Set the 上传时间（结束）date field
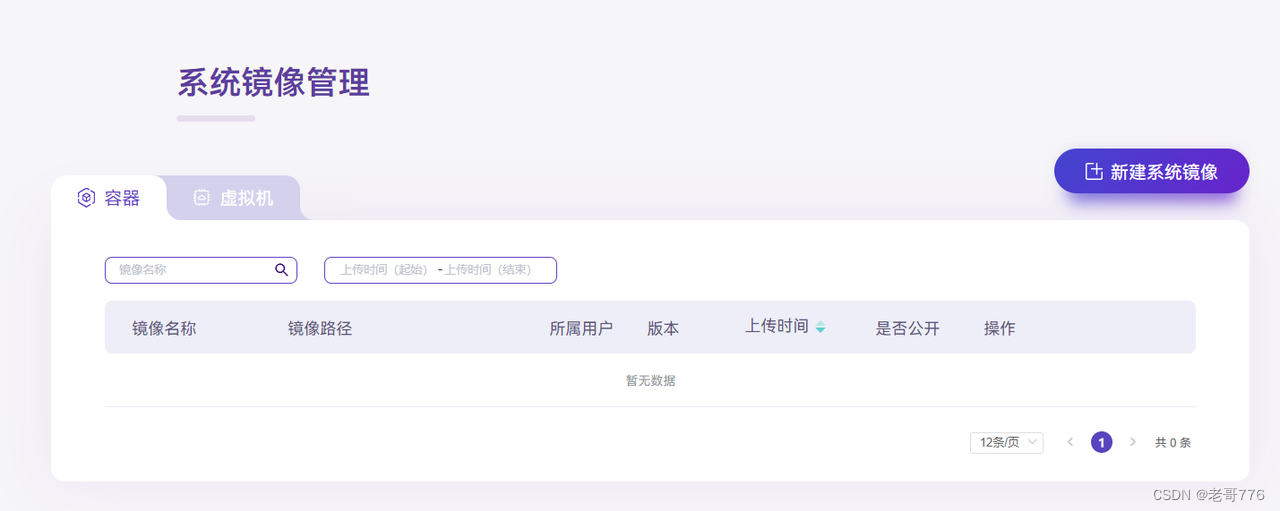Viewport: 1280px width, 511px height. tap(488, 270)
